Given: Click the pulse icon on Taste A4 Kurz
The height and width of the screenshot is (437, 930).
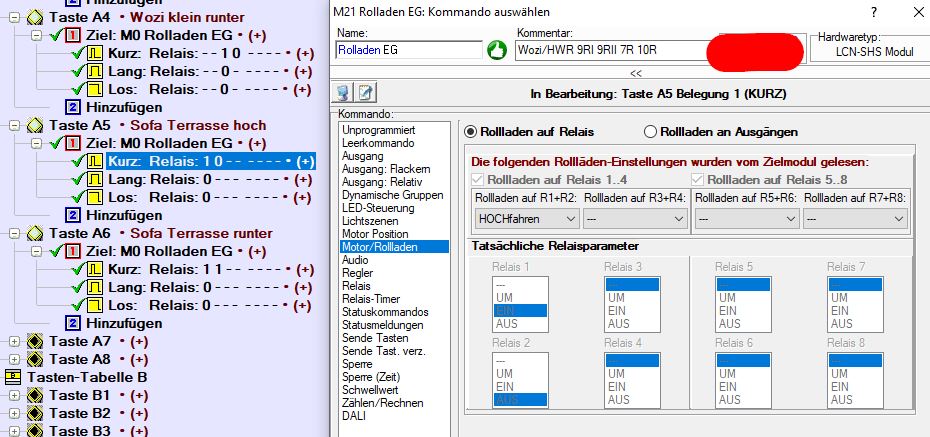Looking at the screenshot, I should tap(95, 53).
